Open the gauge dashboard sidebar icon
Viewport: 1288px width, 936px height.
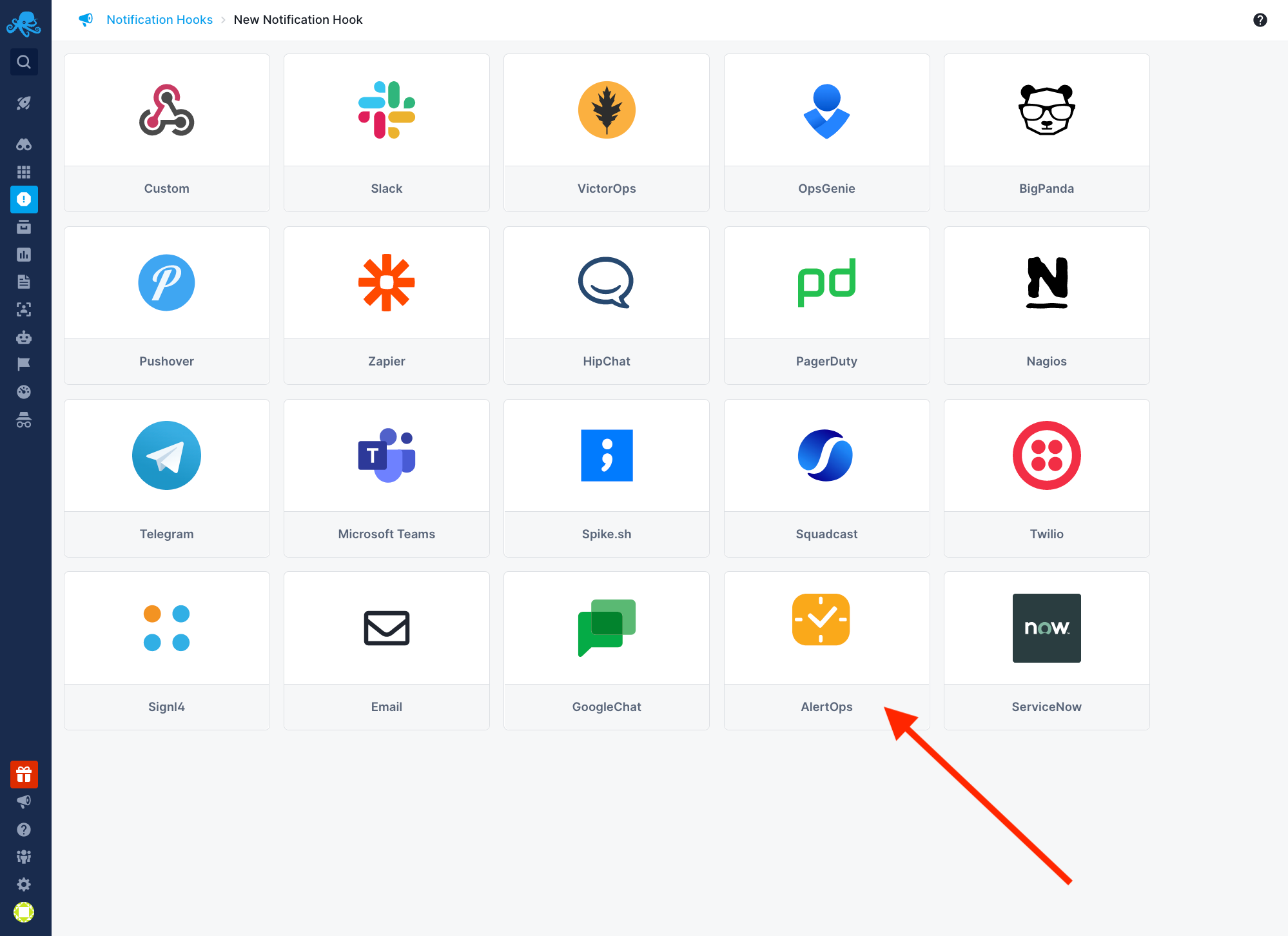click(x=24, y=392)
